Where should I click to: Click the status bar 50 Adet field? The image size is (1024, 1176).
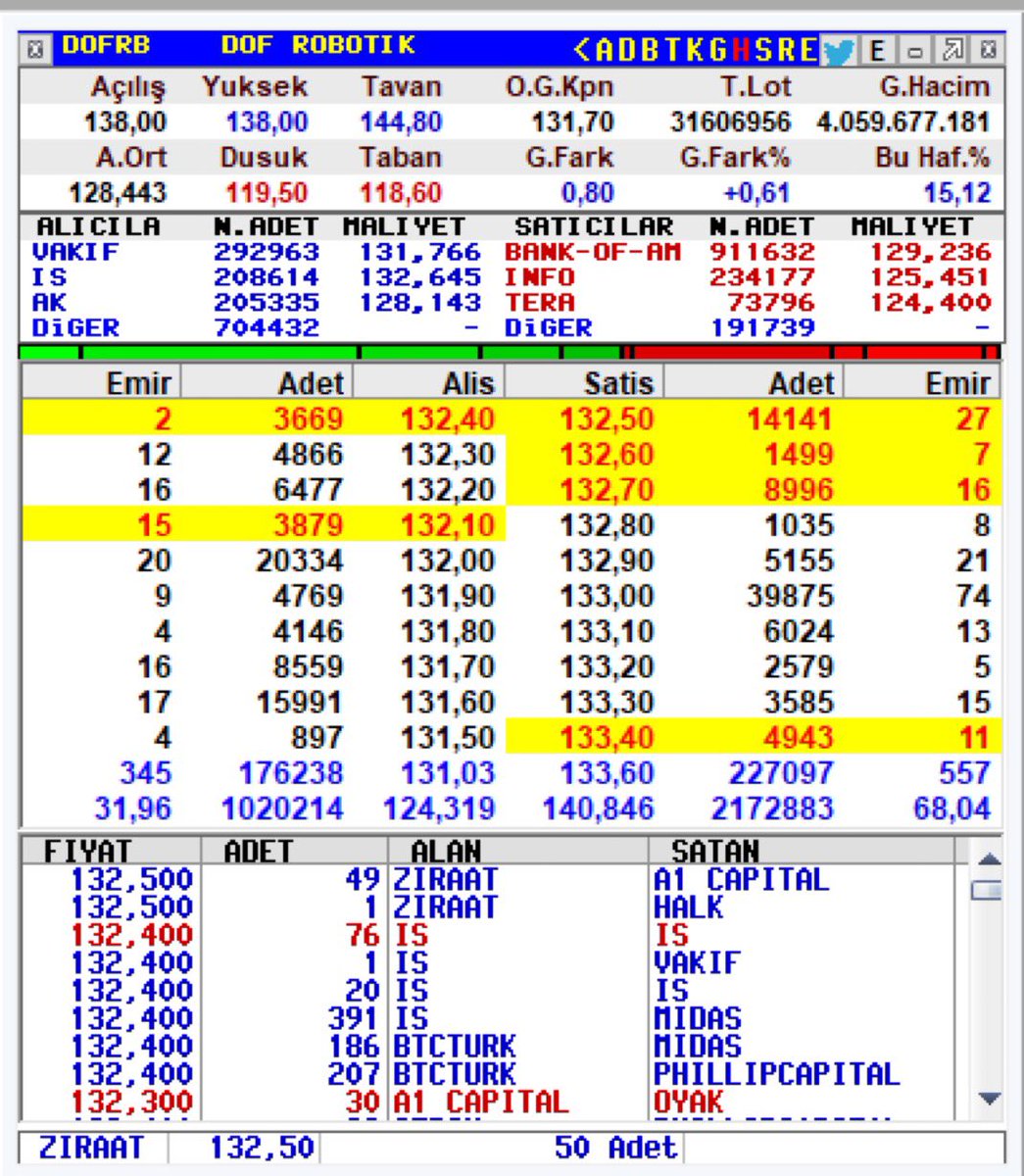(x=615, y=1148)
